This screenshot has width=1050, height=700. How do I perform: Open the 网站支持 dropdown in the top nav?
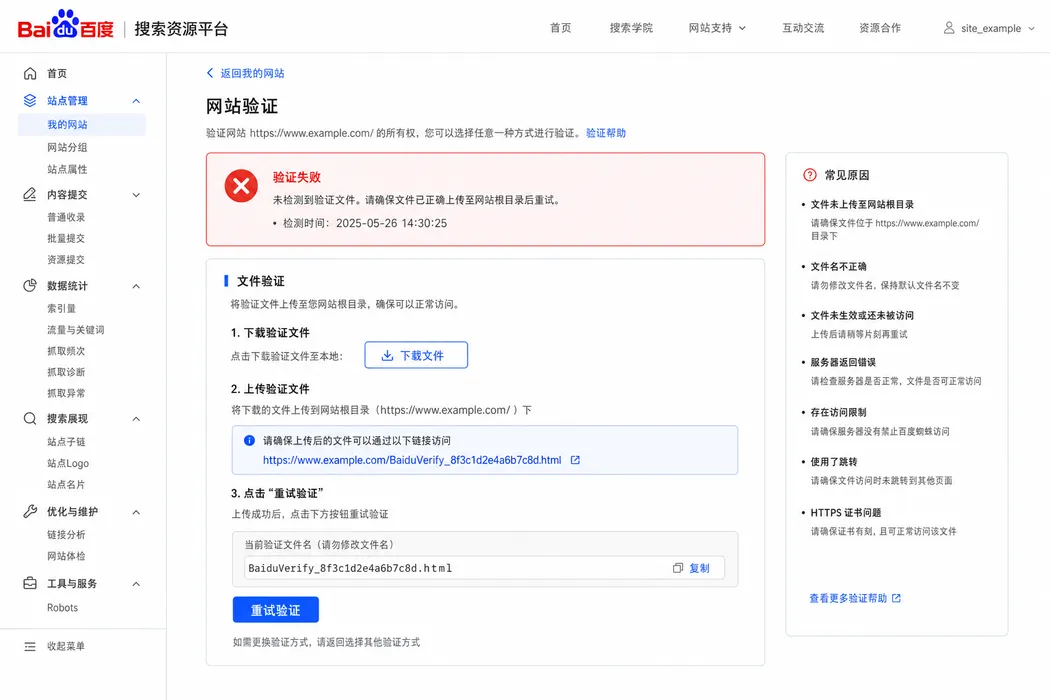pyautogui.click(x=717, y=28)
